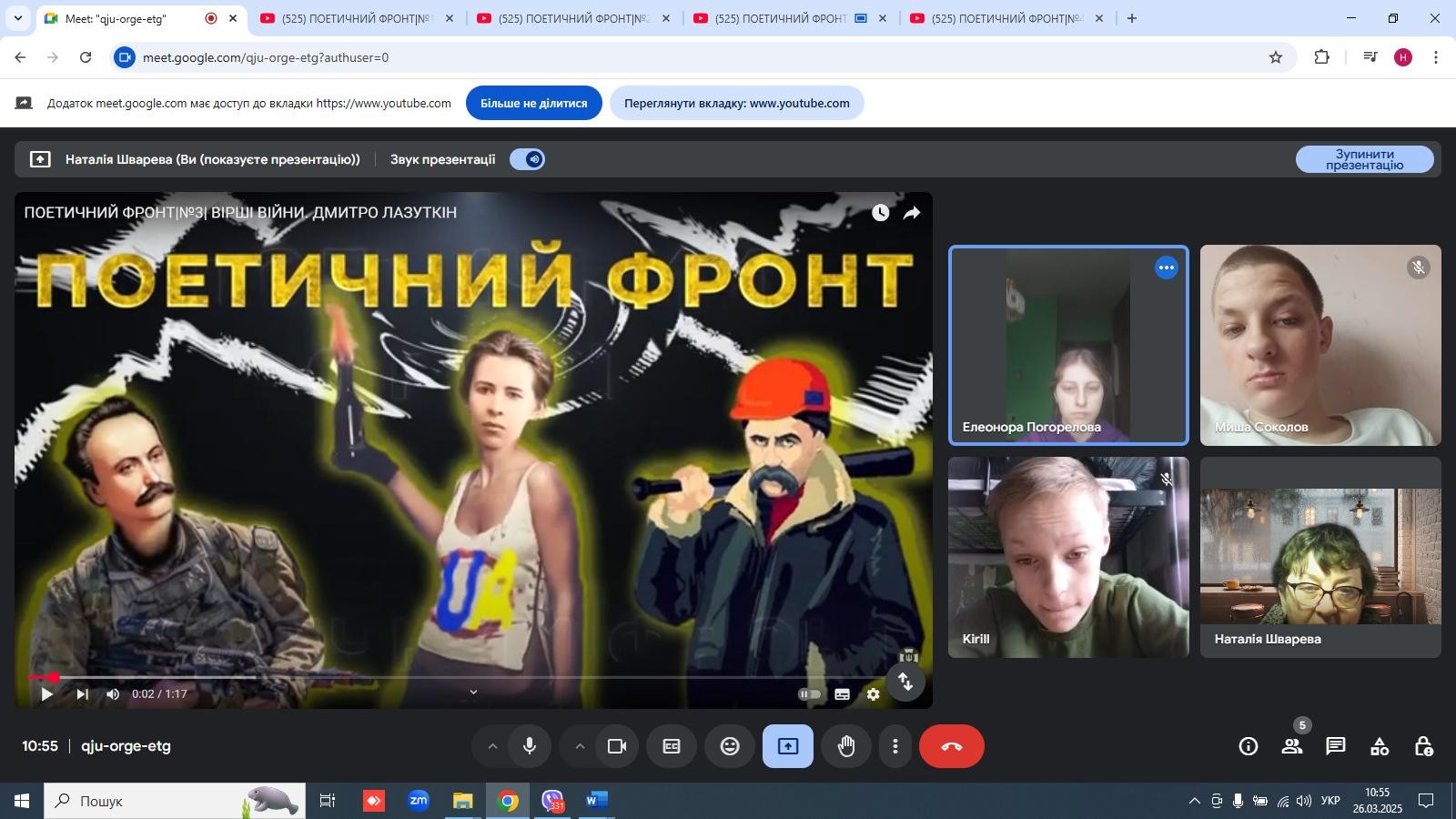Show hidden system tray icons chevron
The image size is (1456, 819).
(1194, 801)
